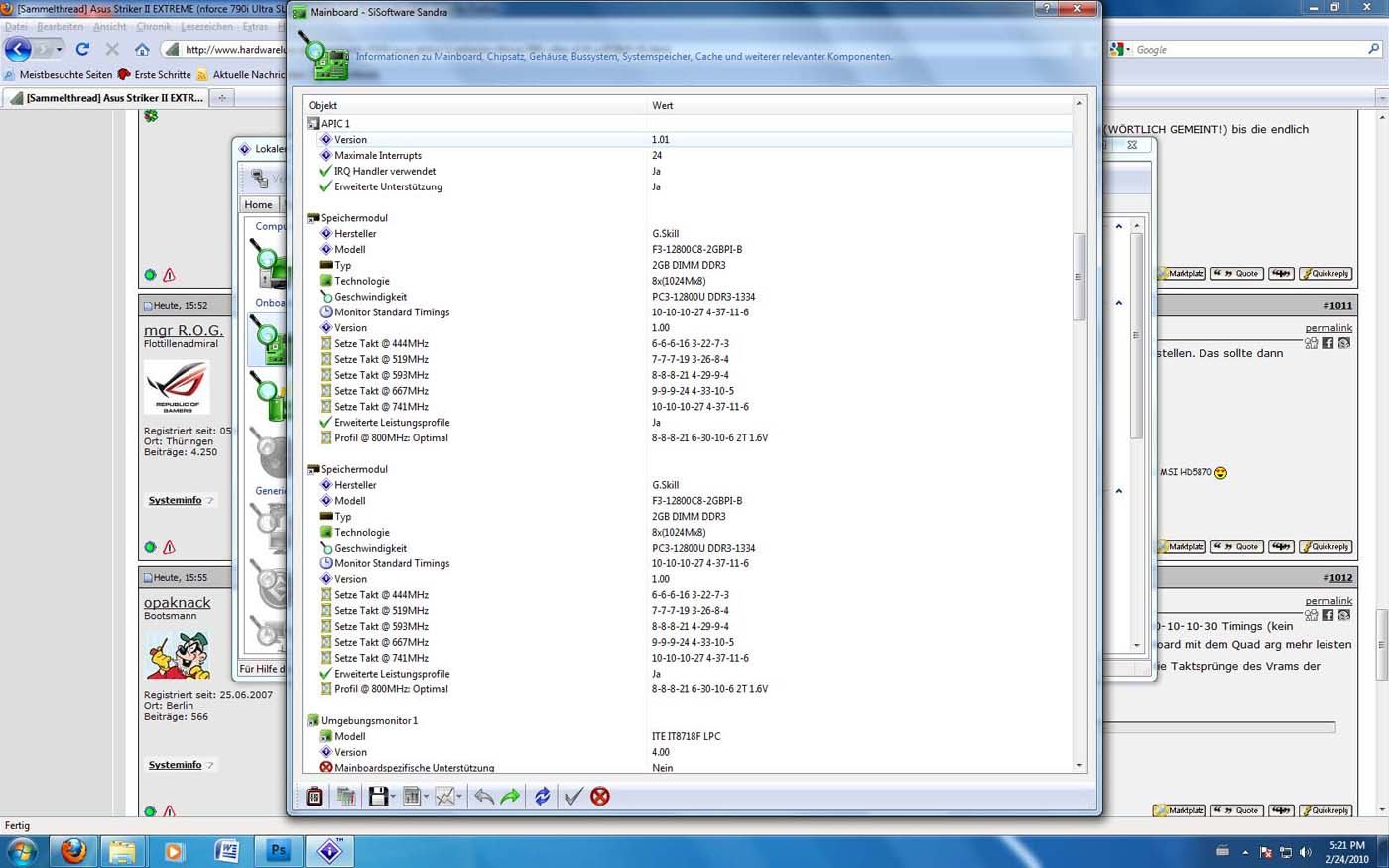Click the grey checkmark OK icon
The image size is (1389, 868).
point(572,796)
